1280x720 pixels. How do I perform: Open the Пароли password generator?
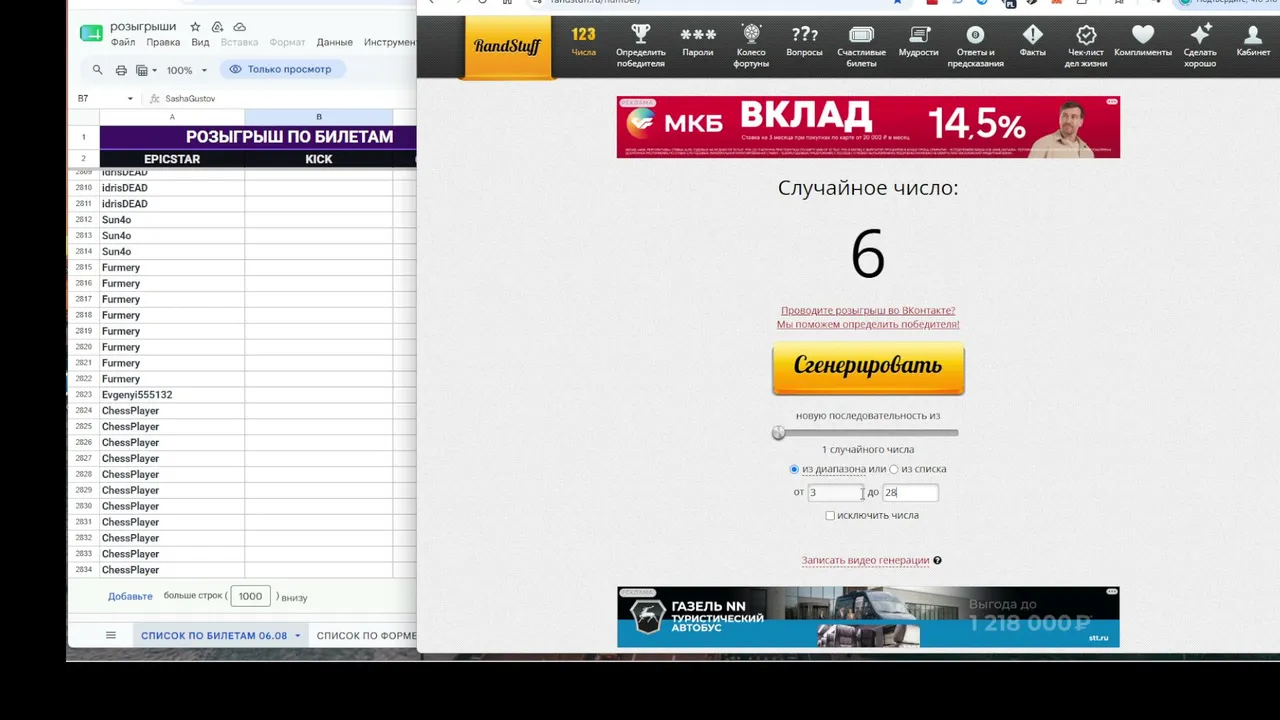click(x=698, y=43)
